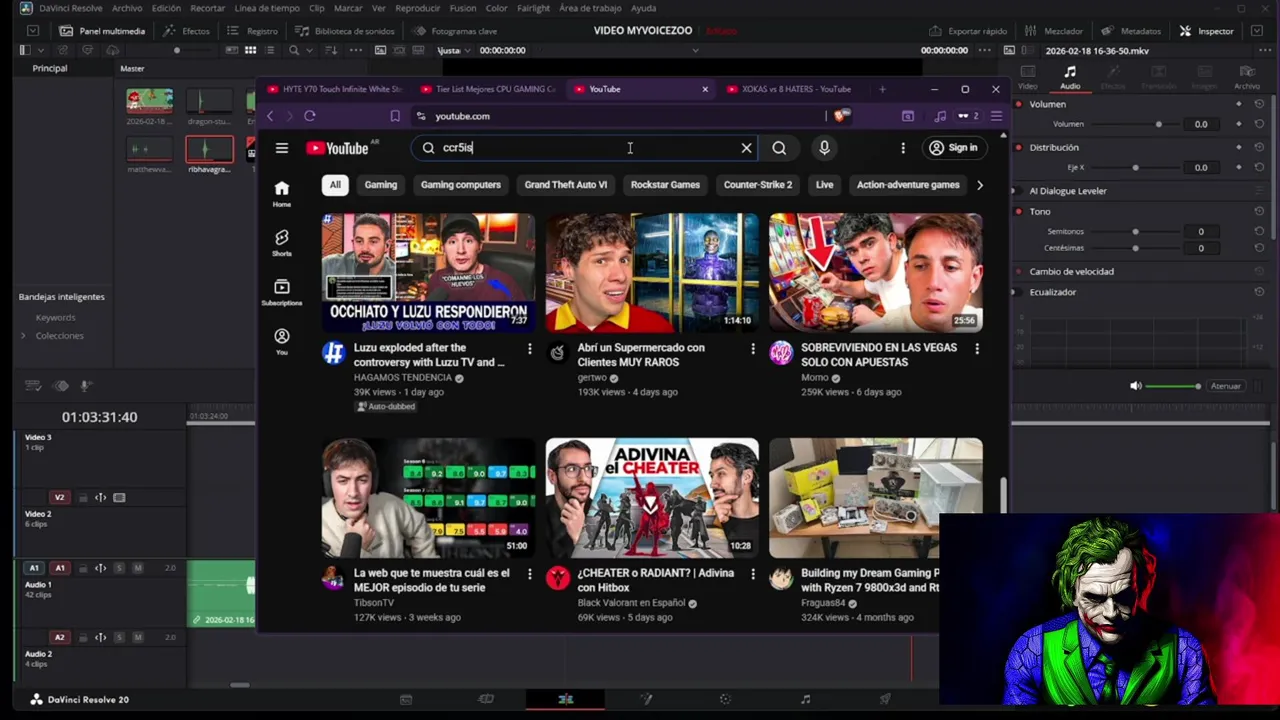Reload the browser page
Image resolution: width=1280 pixels, height=720 pixels.
pyautogui.click(x=310, y=116)
